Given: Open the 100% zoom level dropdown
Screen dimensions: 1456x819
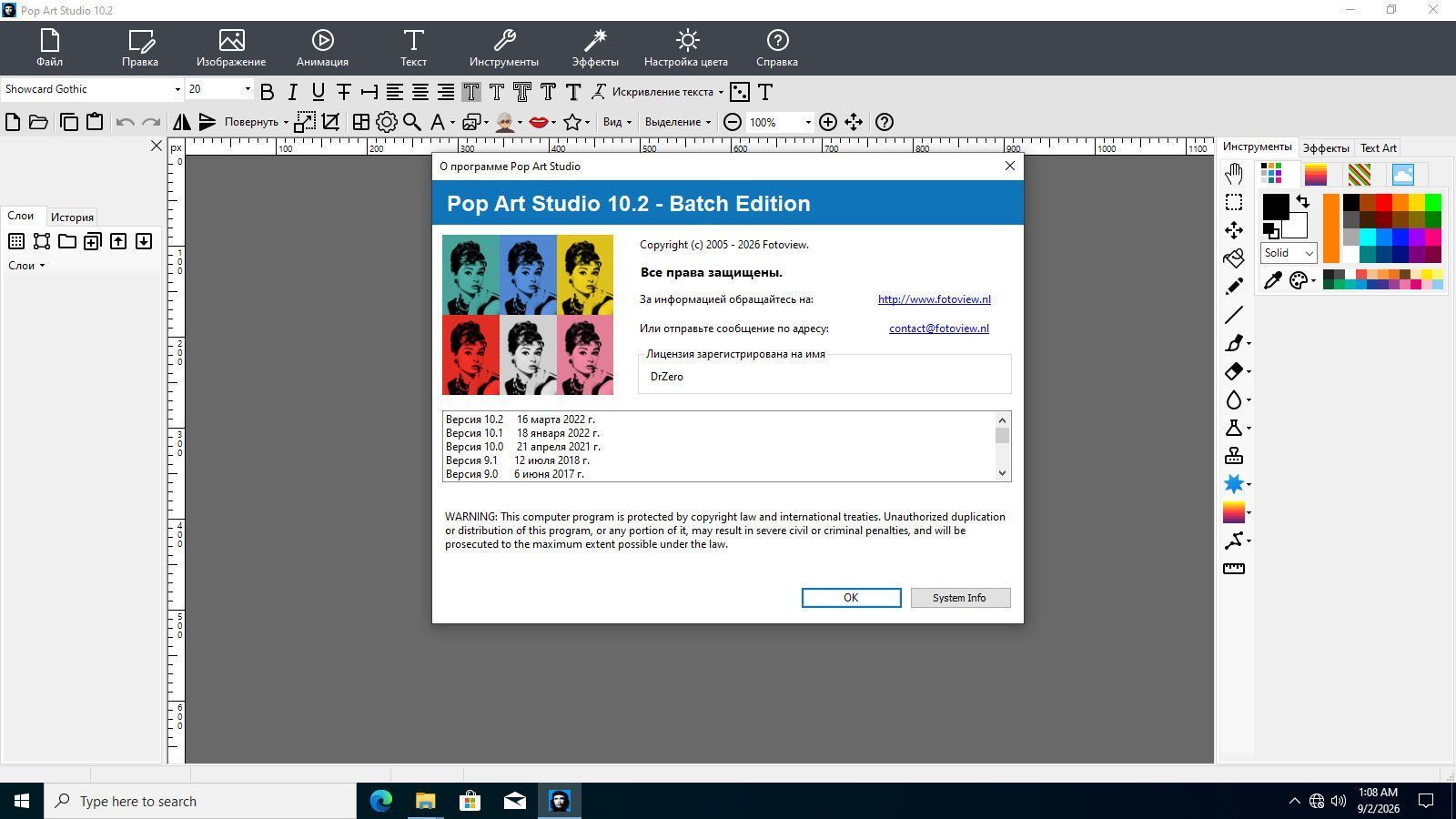Looking at the screenshot, I should [780, 122].
